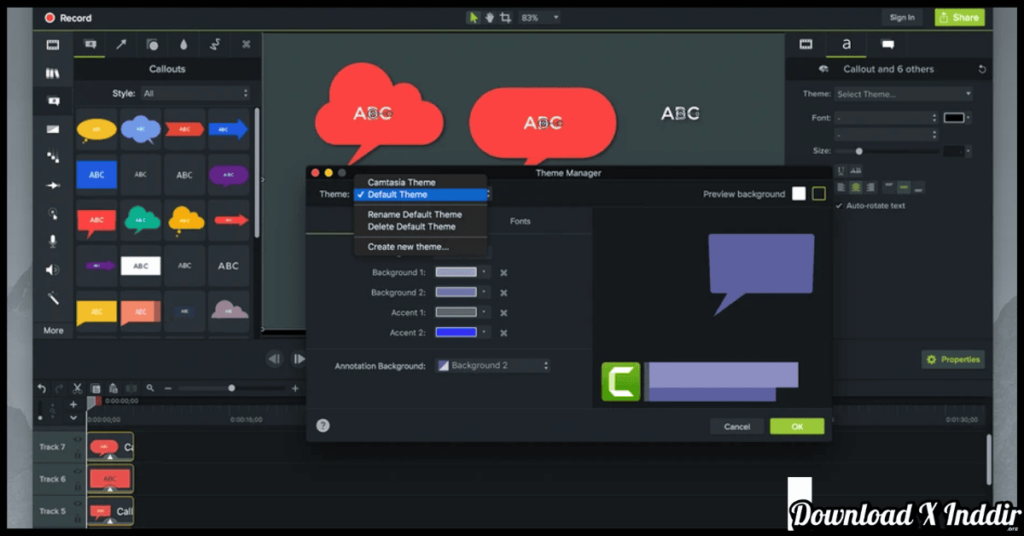
Task: Click the timeline zoom magnifier icon
Action: click(x=150, y=388)
